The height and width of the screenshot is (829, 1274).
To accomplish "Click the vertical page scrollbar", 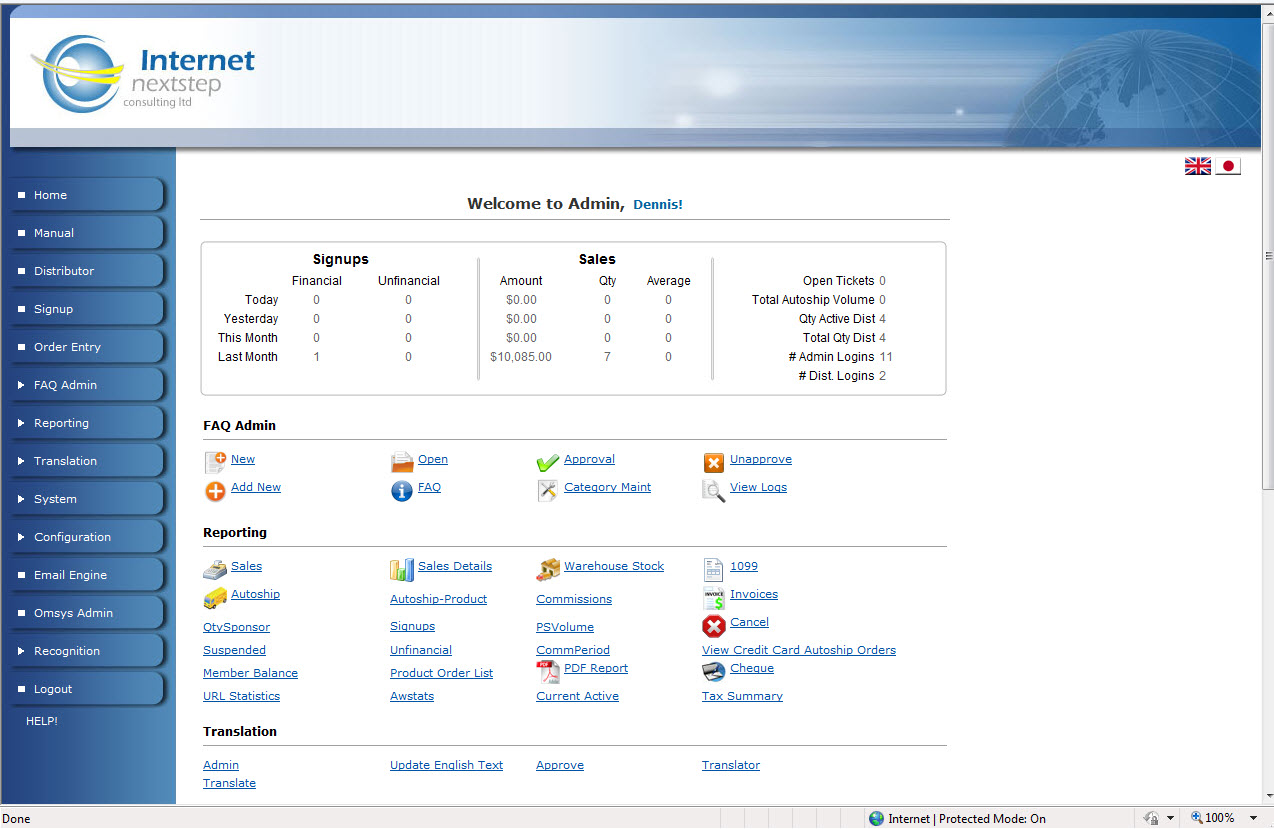I will click(x=1267, y=400).
